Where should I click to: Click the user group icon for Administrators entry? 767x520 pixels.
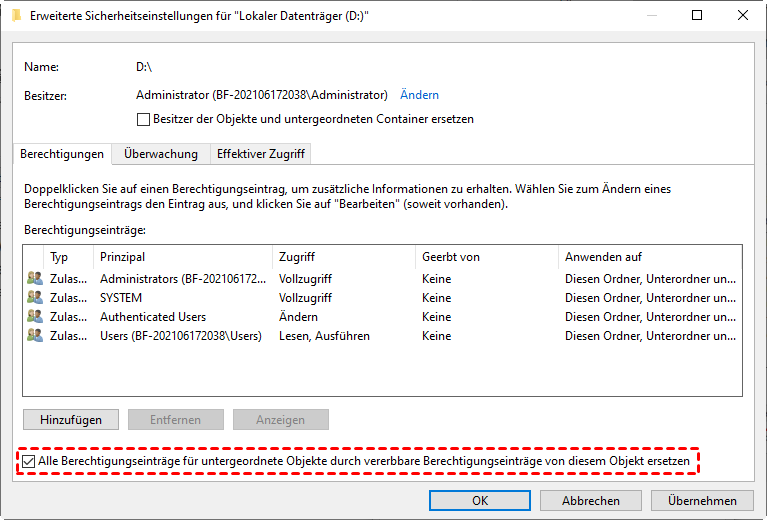click(35, 278)
